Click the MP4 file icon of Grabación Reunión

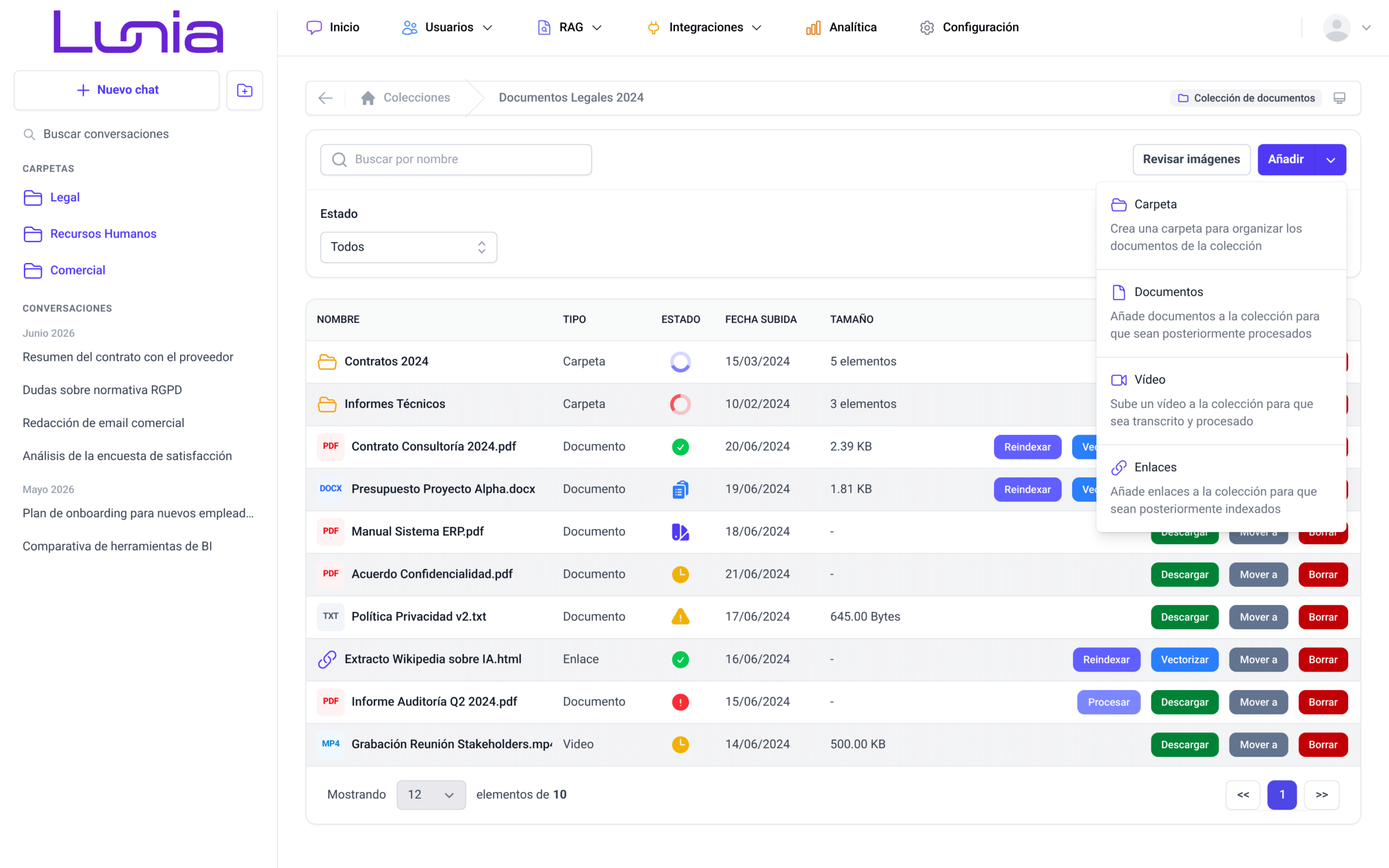click(x=330, y=744)
